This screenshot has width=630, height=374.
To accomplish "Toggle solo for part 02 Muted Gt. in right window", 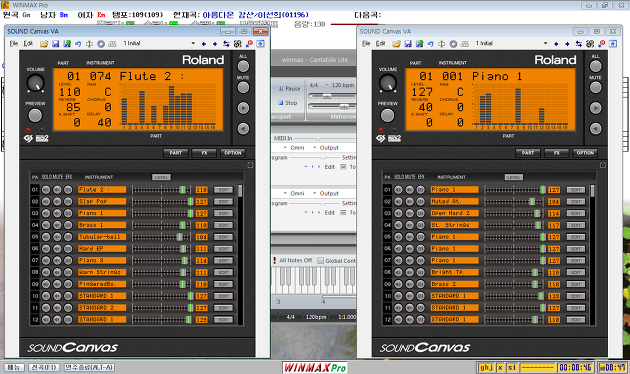I will pyautogui.click(x=399, y=201).
